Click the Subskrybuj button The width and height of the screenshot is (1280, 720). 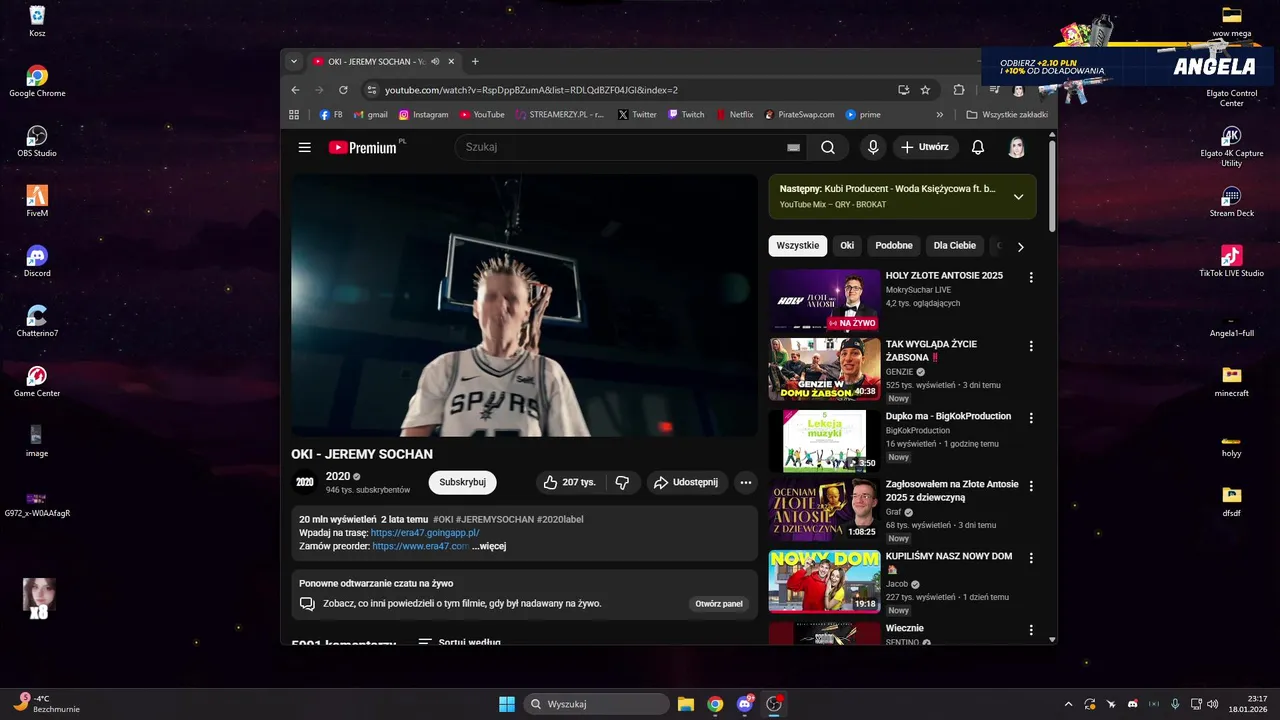point(462,482)
